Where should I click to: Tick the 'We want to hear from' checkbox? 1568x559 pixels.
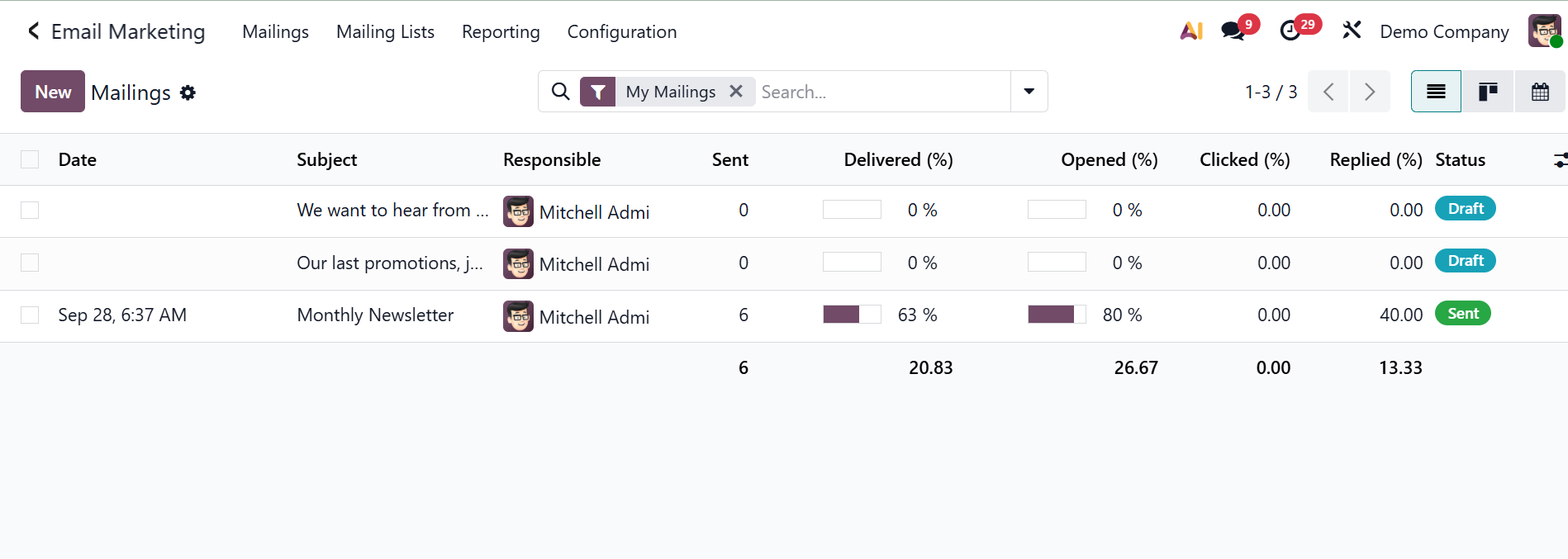[x=30, y=211]
